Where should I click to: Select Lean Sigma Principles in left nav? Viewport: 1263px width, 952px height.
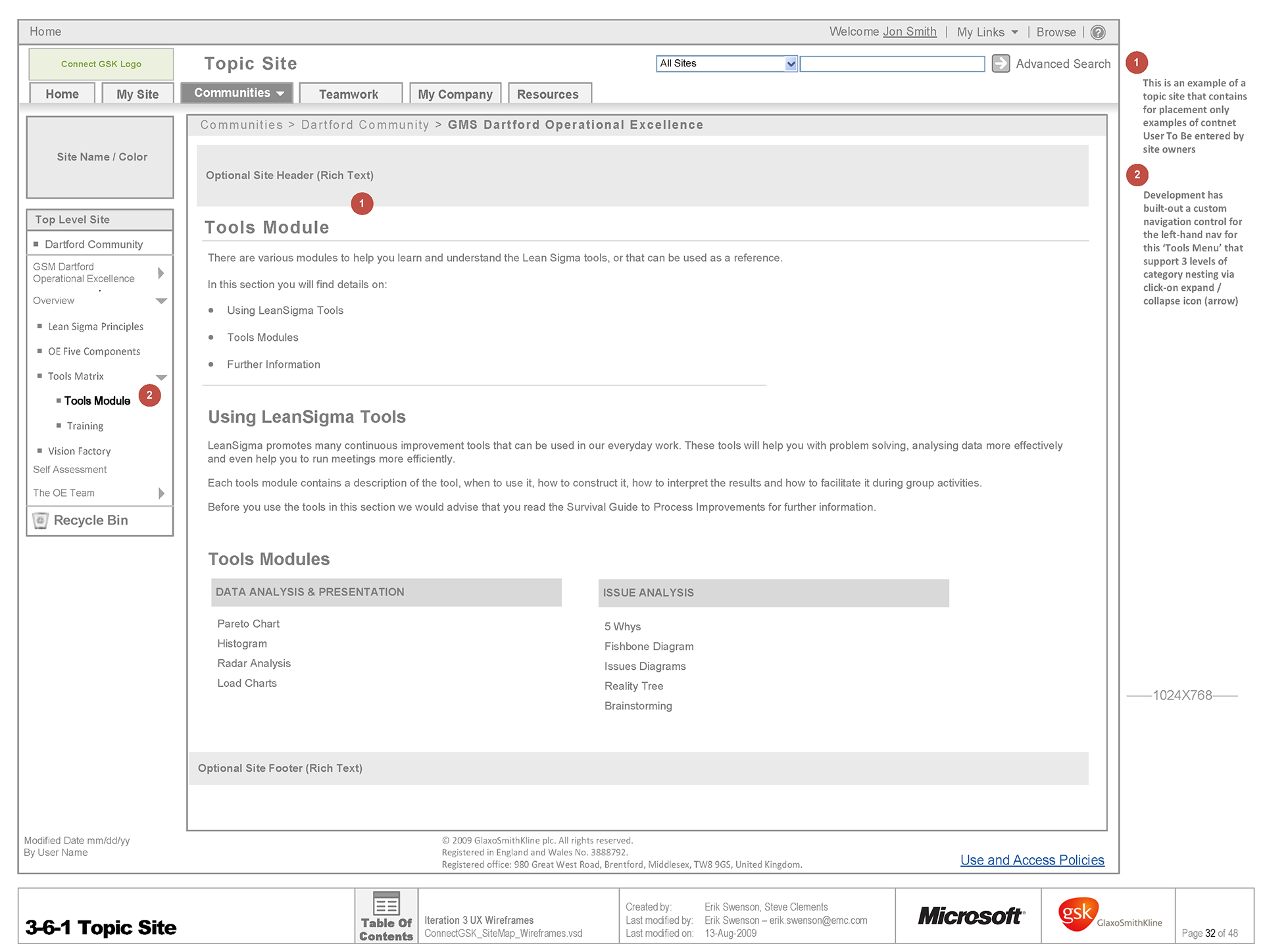[95, 326]
